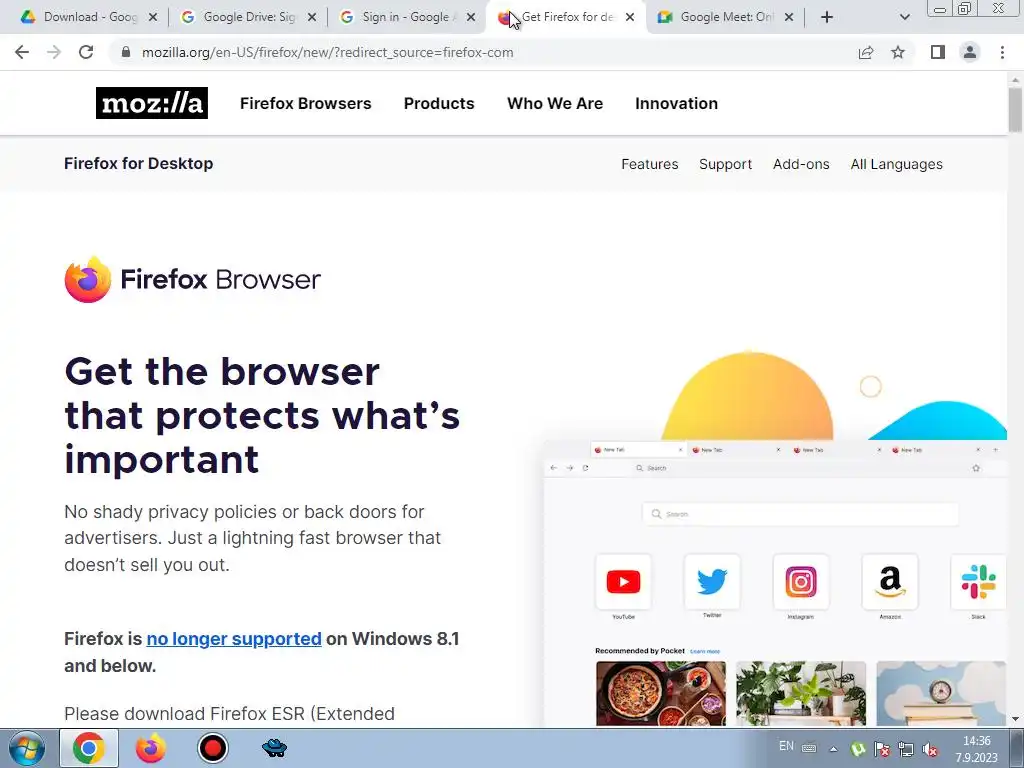Screen dimensions: 1024x768
Task: Bookmark this page with the star
Action: click(898, 52)
